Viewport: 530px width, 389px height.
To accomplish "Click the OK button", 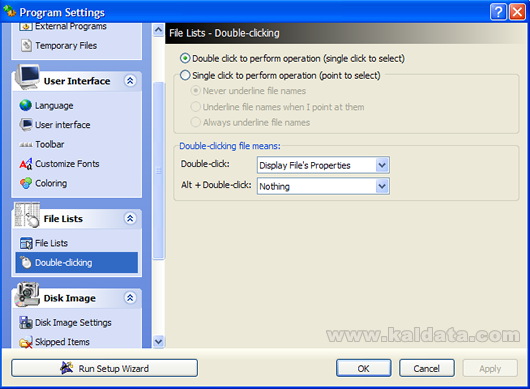I will 364,368.
